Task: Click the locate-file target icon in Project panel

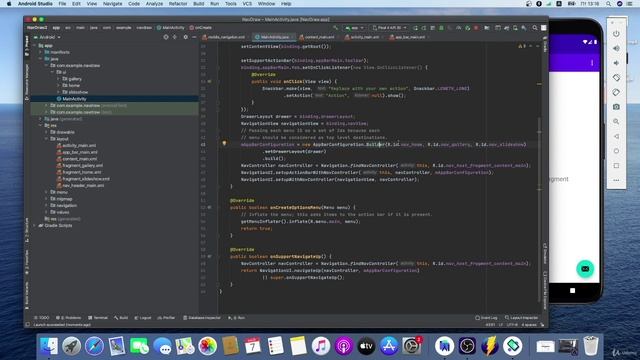Action: pyautogui.click(x=166, y=37)
